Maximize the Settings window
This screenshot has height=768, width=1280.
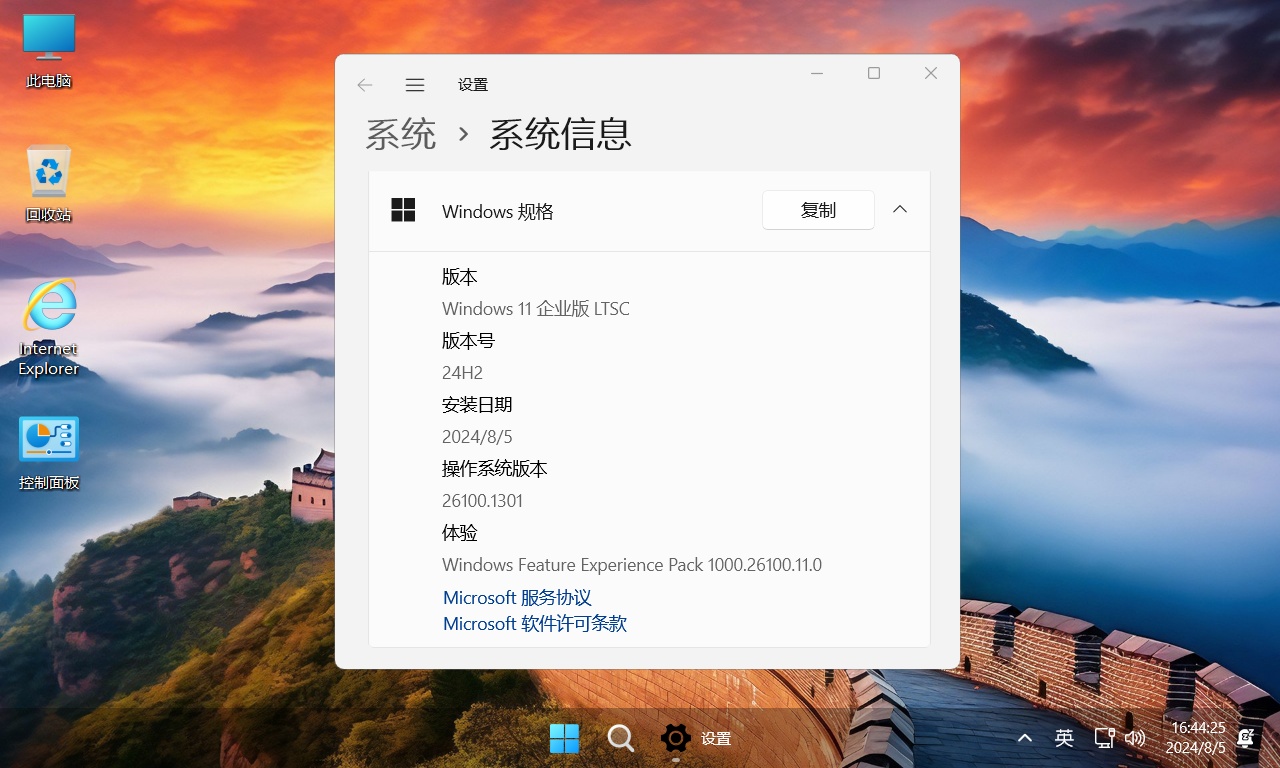tap(874, 73)
